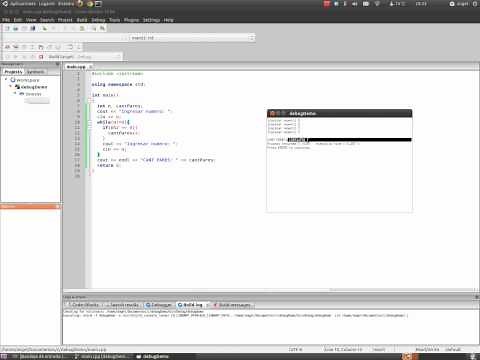Click the Debugging windows toolbar icon
This screenshot has height=360, width=480.
click(x=69, y=47)
